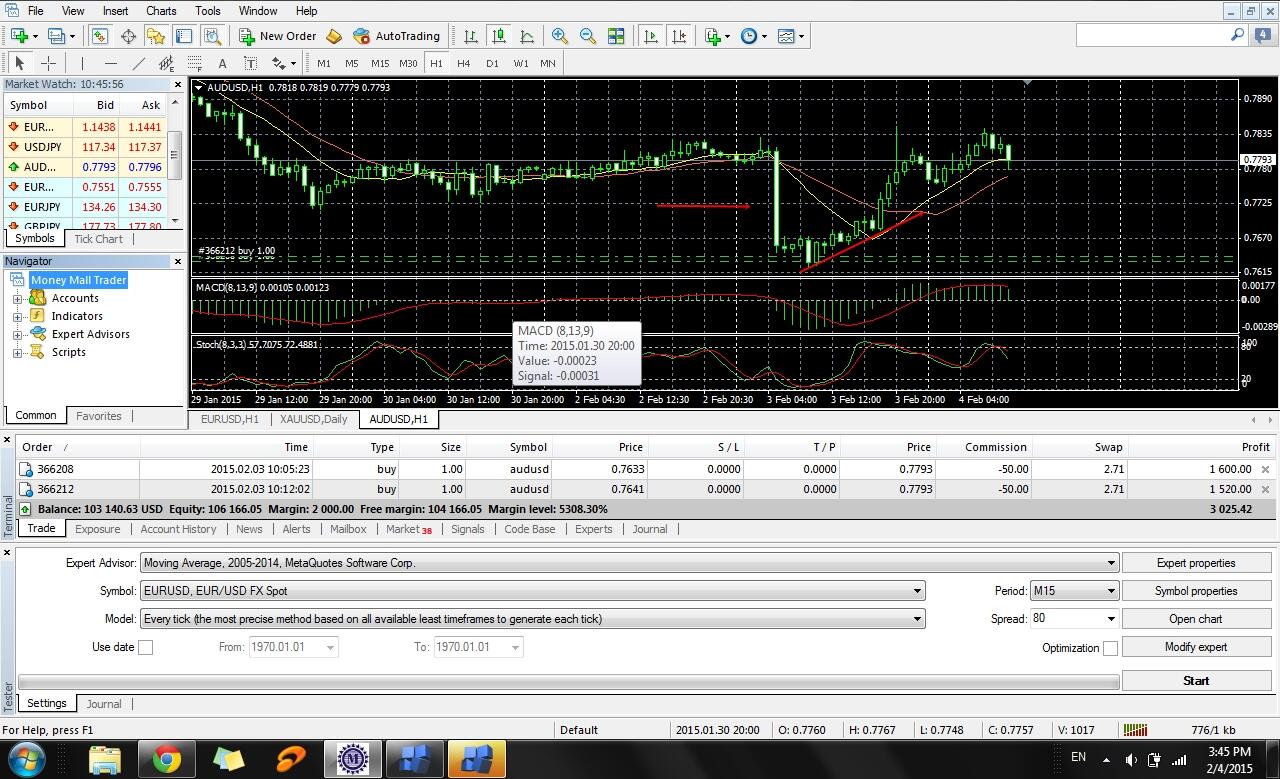
Task: Start the strategy tester
Action: coord(1196,680)
